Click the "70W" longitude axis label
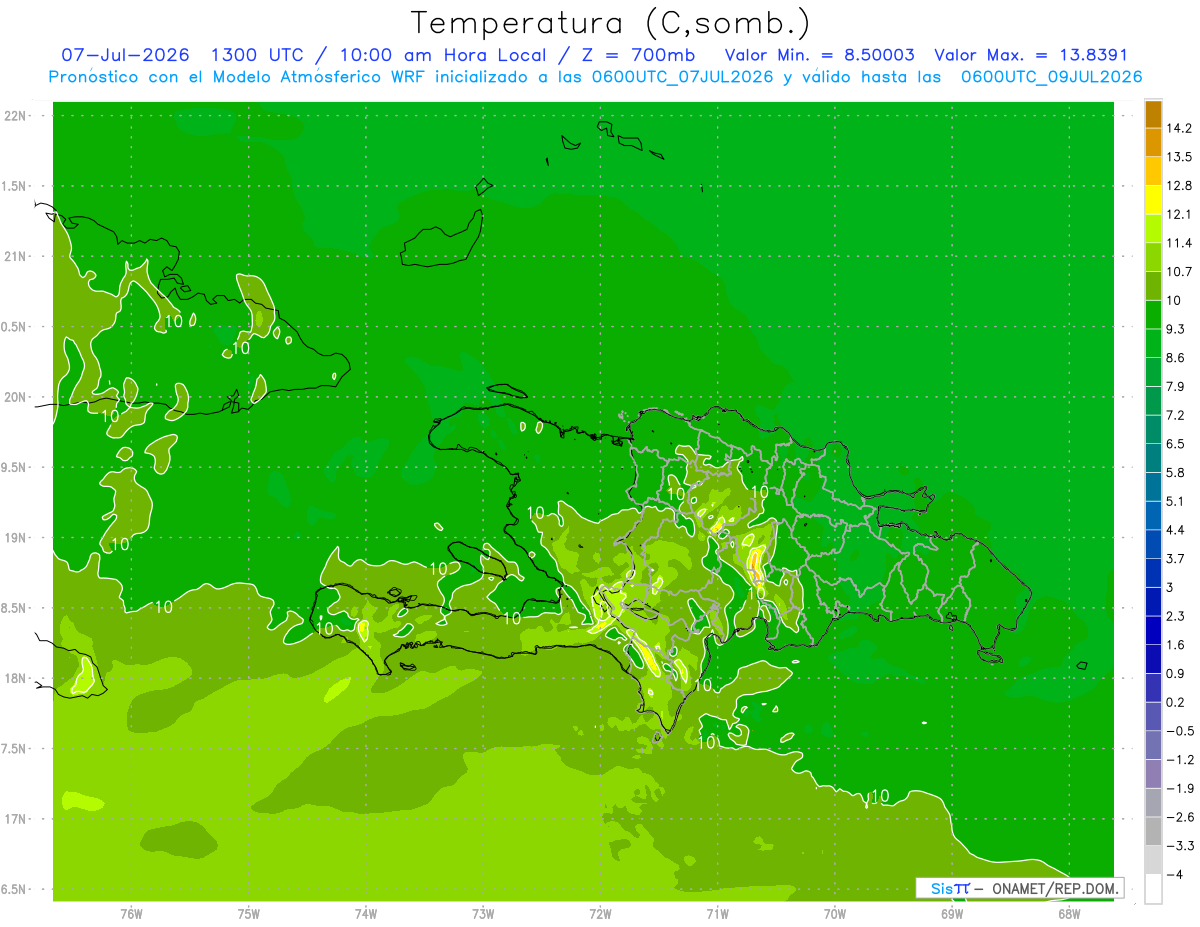Viewport: 1200px width, 927px height. pyautogui.click(x=835, y=913)
